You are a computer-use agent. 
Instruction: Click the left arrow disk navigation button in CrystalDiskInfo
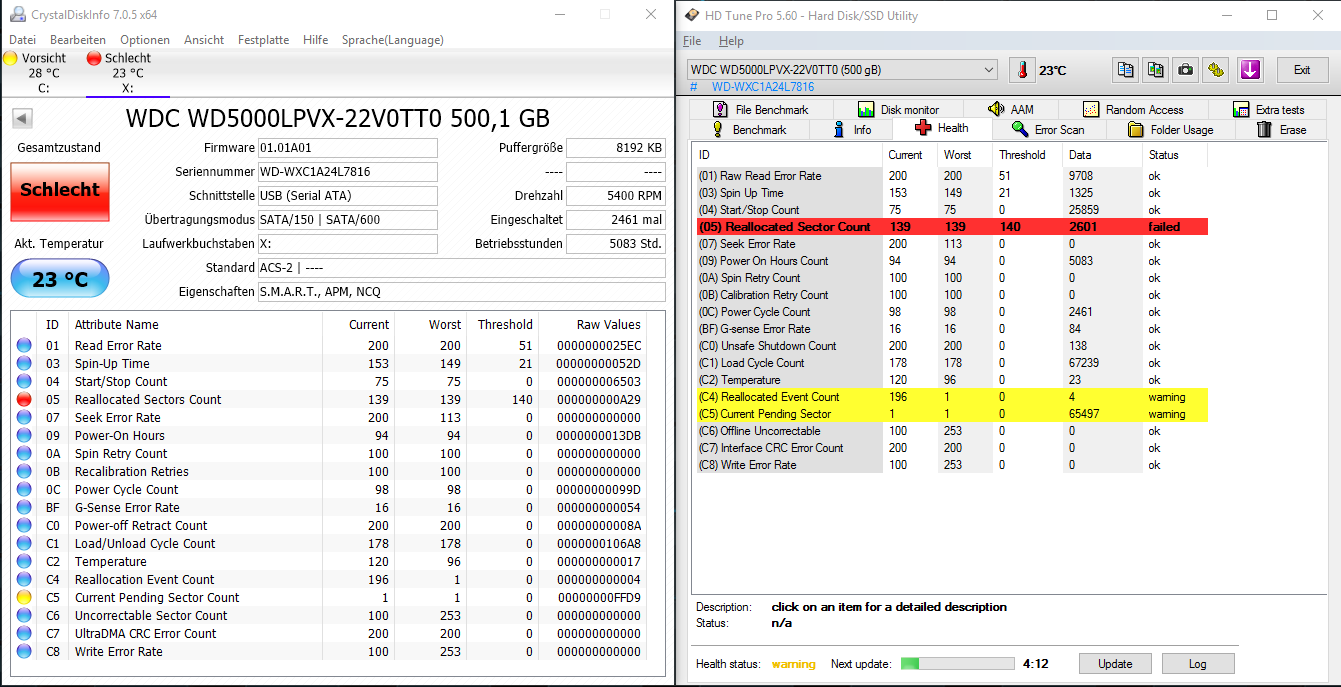coord(22,118)
